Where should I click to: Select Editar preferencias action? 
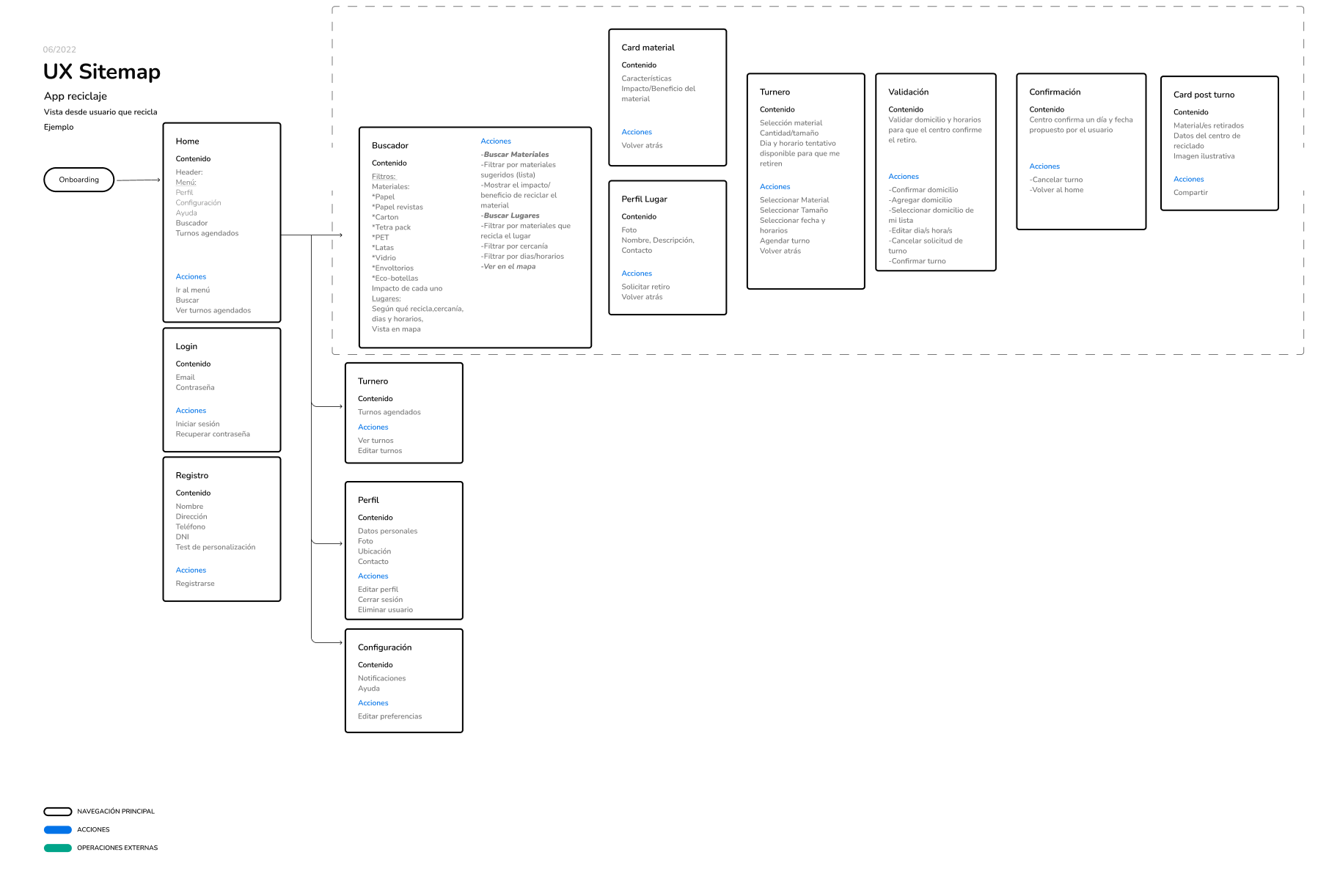point(389,717)
